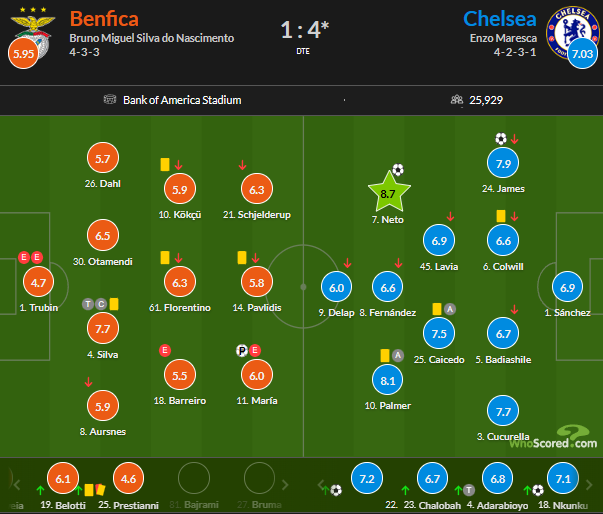603x514 pixels.
Task: Select Trubin's 4.7 rating circle
Action: coord(38,283)
